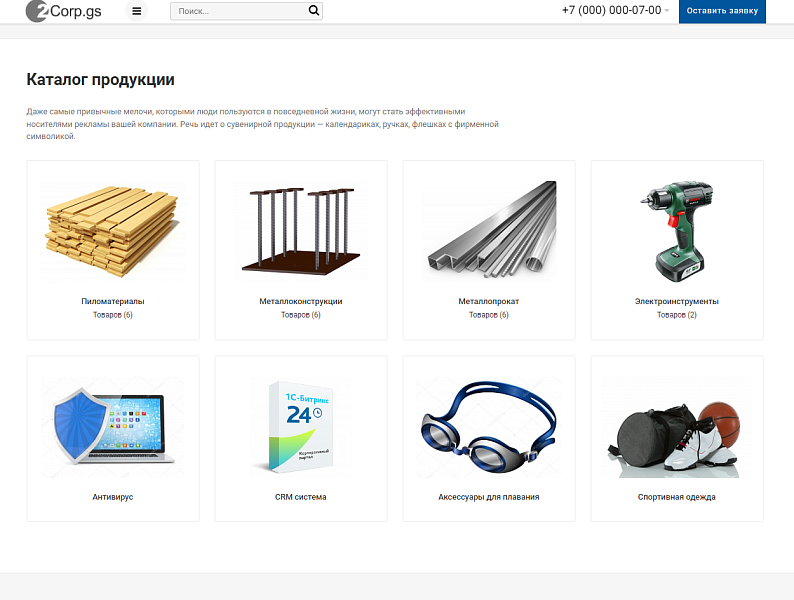Open the Металлопрокат category link
Screen dimensions: 794x600
(x=489, y=301)
